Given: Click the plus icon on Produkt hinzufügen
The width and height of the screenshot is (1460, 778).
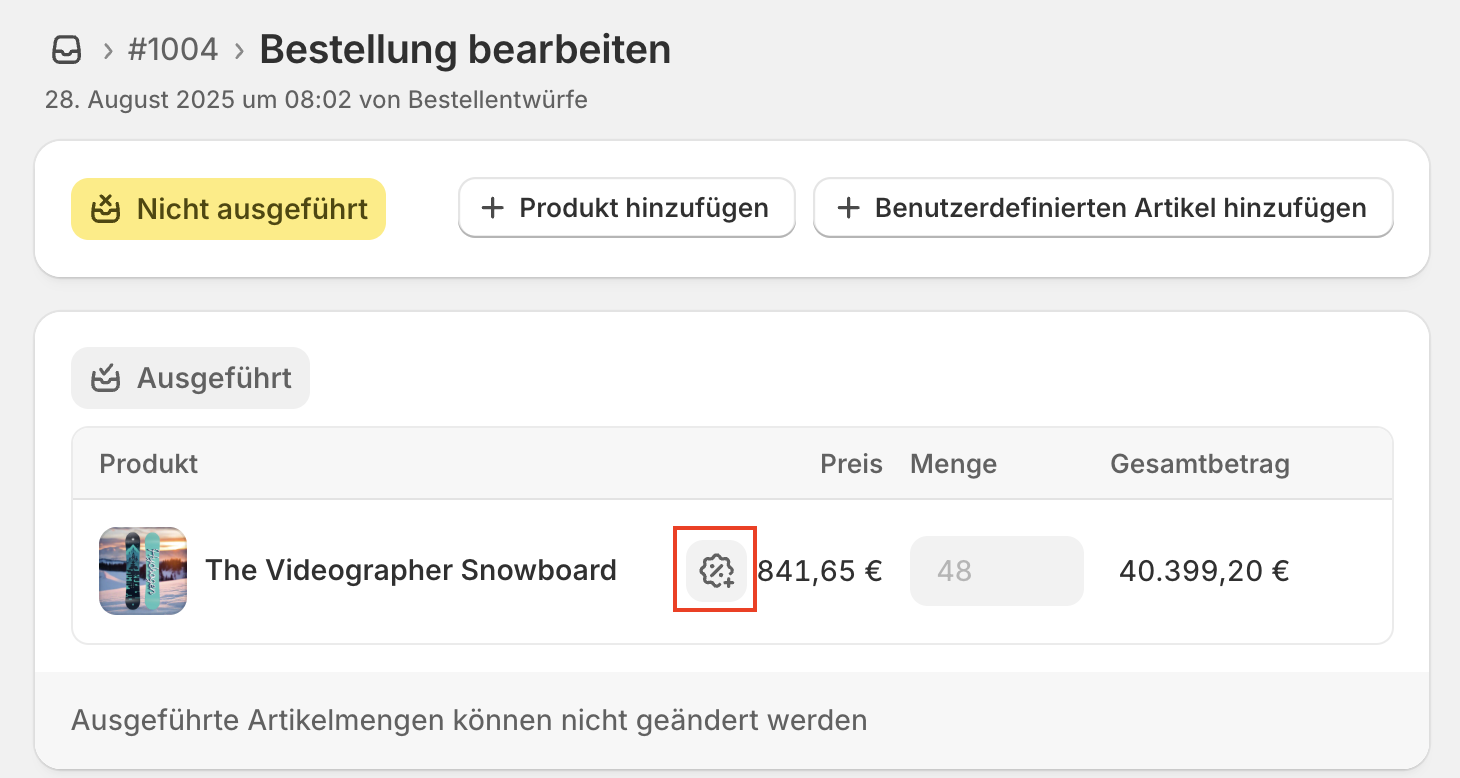Looking at the screenshot, I should pyautogui.click(x=492, y=208).
